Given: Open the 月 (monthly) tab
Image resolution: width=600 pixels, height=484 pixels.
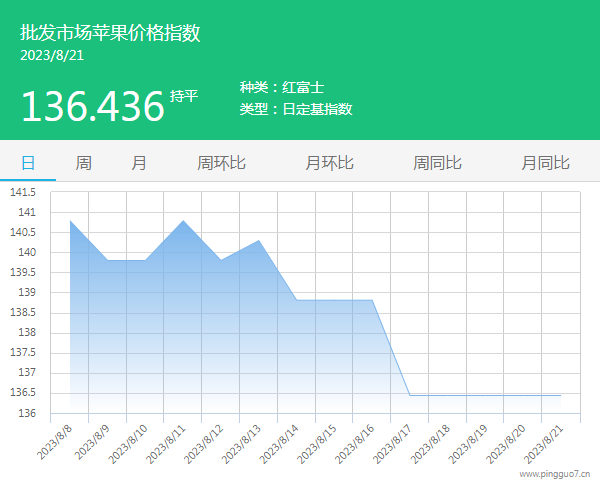Looking at the screenshot, I should 139,163.
